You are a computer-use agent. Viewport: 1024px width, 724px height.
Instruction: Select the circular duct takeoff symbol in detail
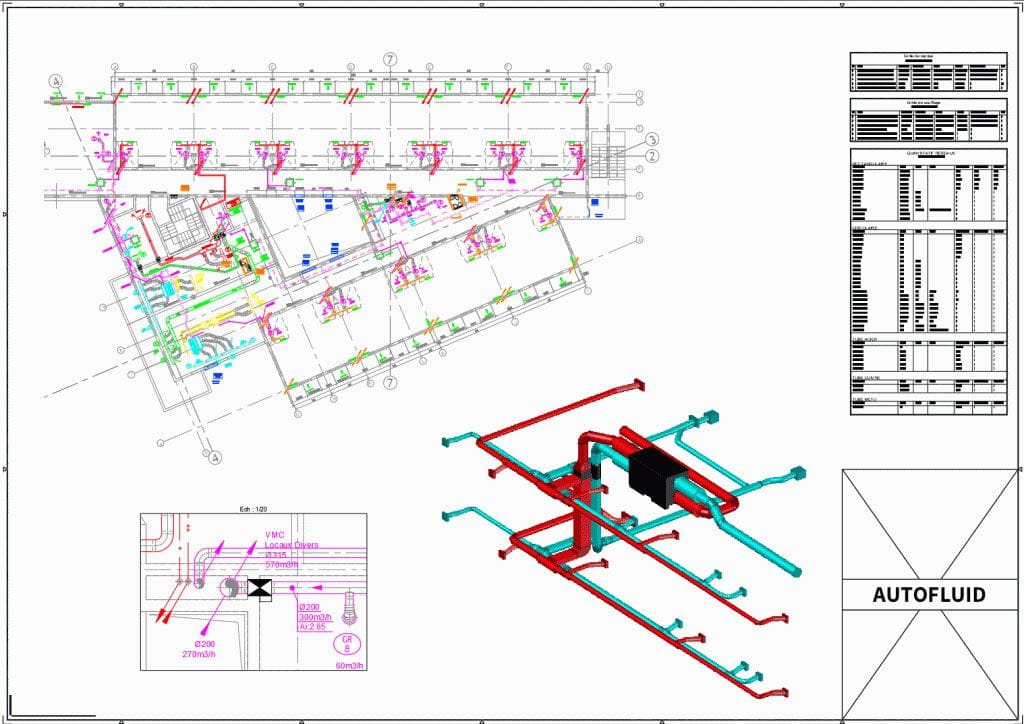click(229, 588)
